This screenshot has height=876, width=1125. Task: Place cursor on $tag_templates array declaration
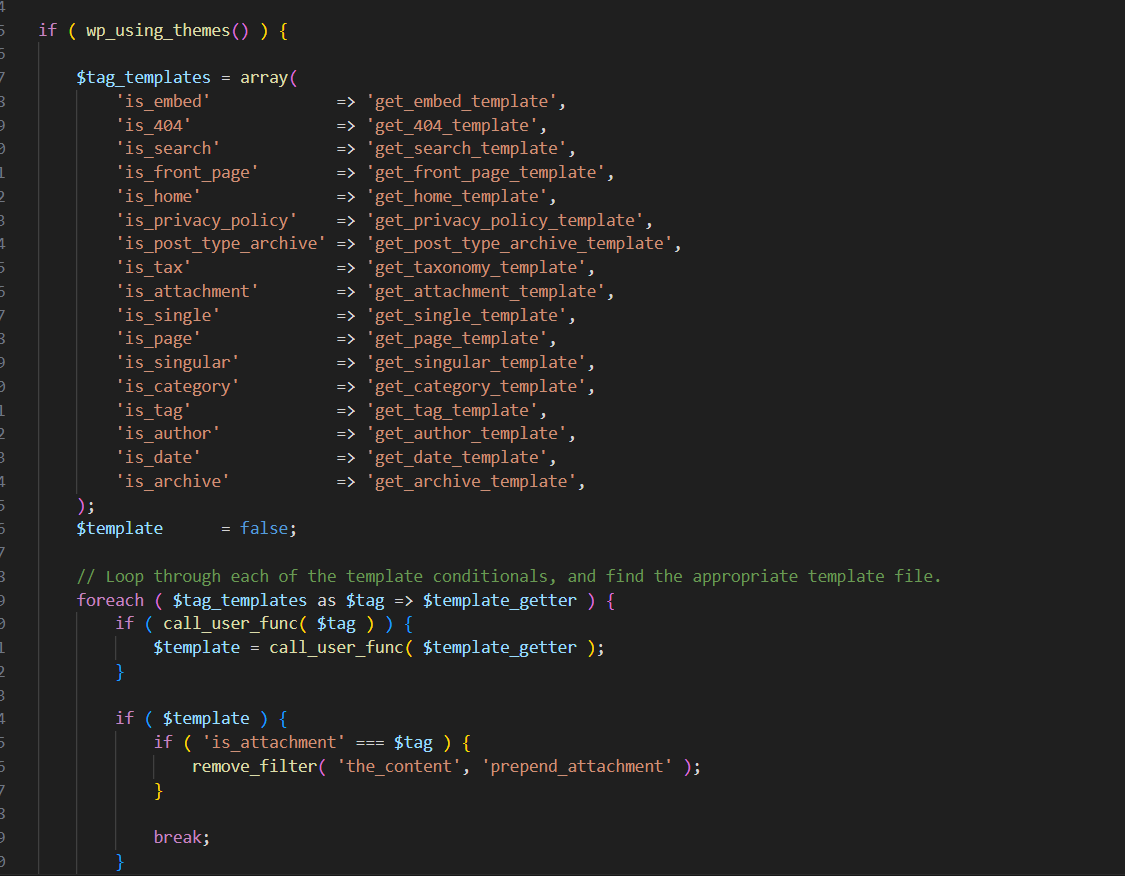click(143, 77)
